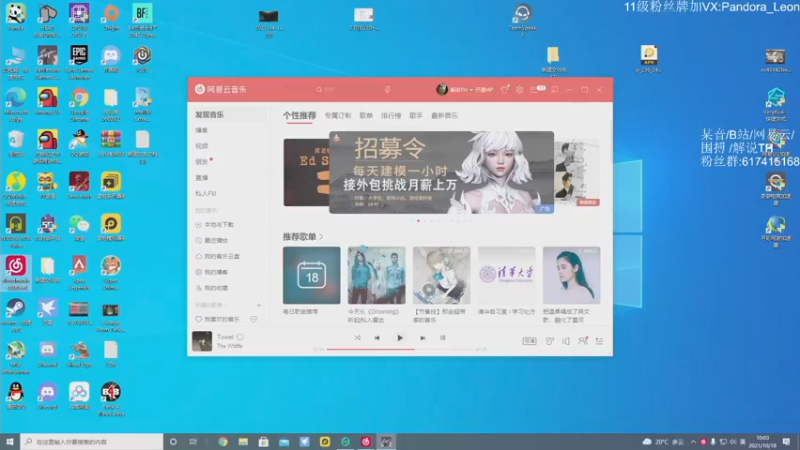This screenshot has height=450, width=800.
Task: Click heartbeat mode icon beside 我喜欢的音乐
Action: pos(254,319)
